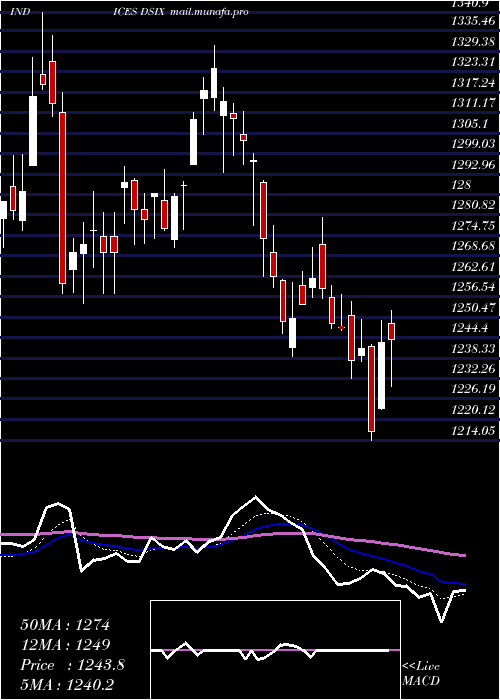Click the 1214.05 price axis label
The image size is (500, 700).
tap(474, 430)
